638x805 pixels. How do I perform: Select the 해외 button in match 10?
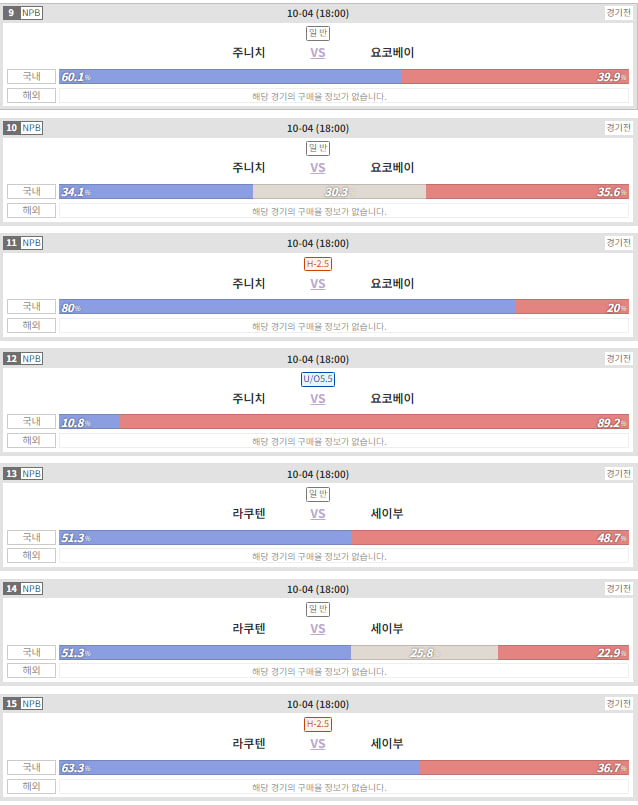click(31, 210)
